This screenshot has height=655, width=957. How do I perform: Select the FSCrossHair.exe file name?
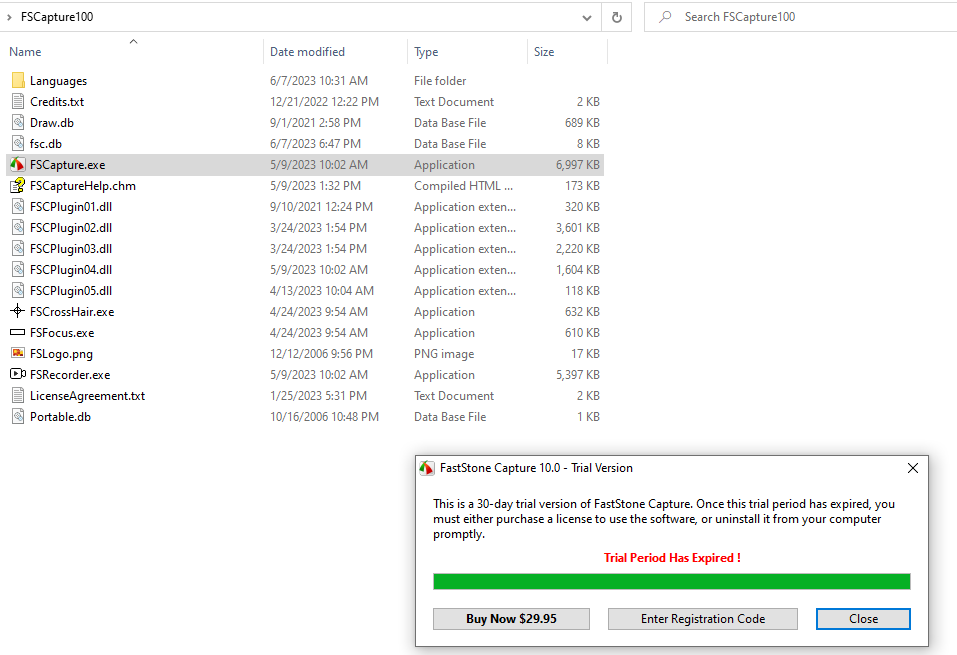pyautogui.click(x=72, y=311)
